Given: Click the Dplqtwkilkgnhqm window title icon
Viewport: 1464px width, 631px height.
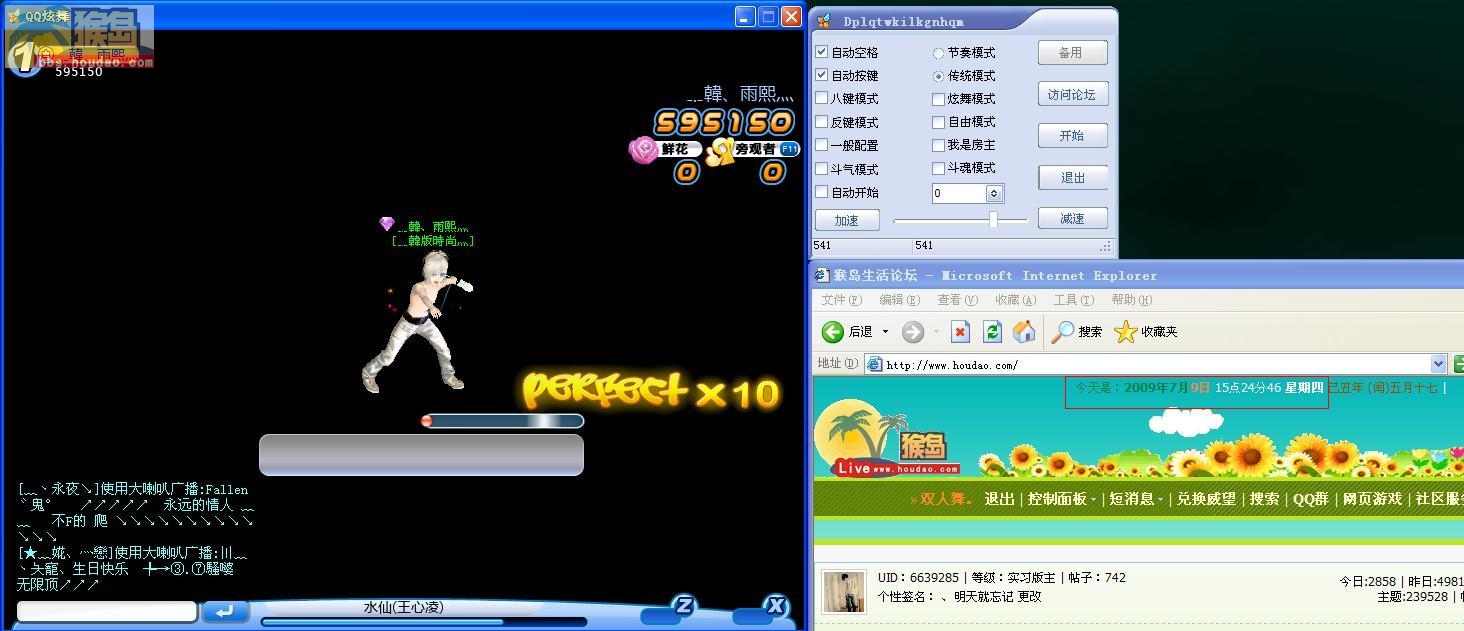Looking at the screenshot, I should tap(824, 21).
